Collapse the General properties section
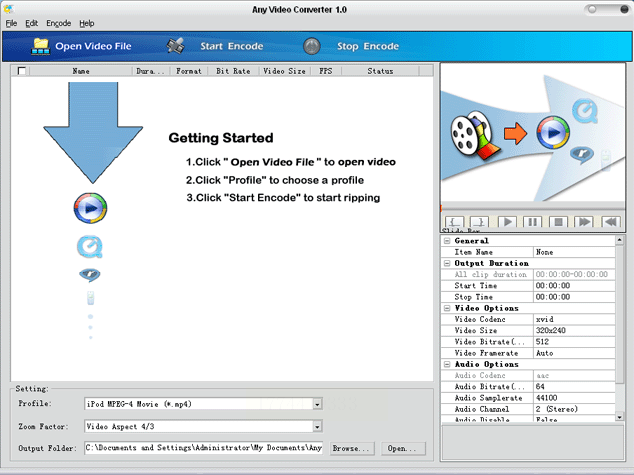 446,241
